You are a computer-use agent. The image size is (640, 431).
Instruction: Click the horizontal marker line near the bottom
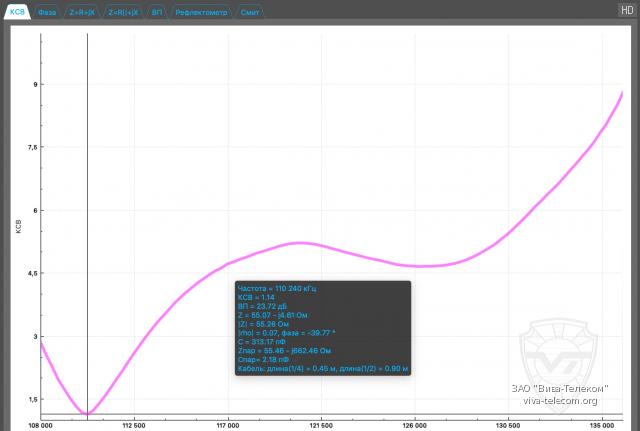point(350,414)
